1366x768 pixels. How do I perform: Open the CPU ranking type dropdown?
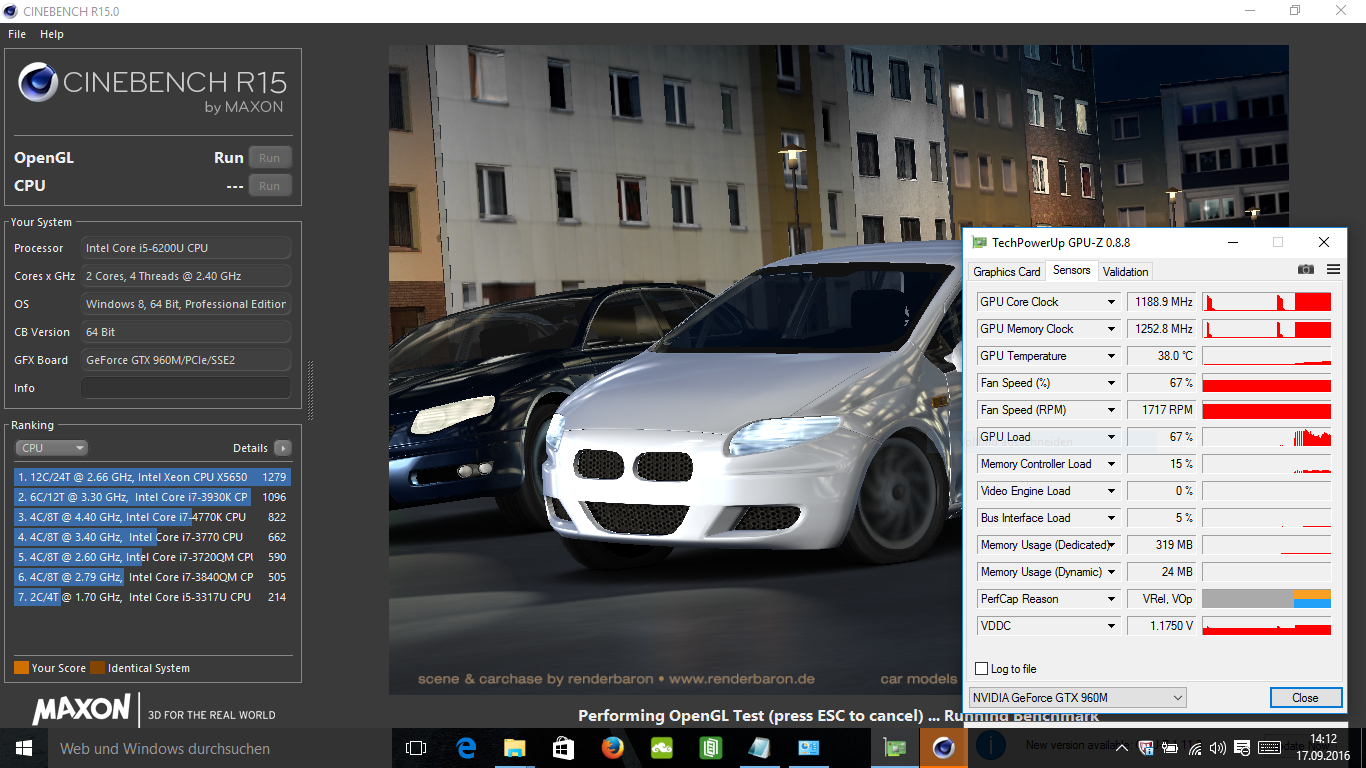pyautogui.click(x=51, y=448)
